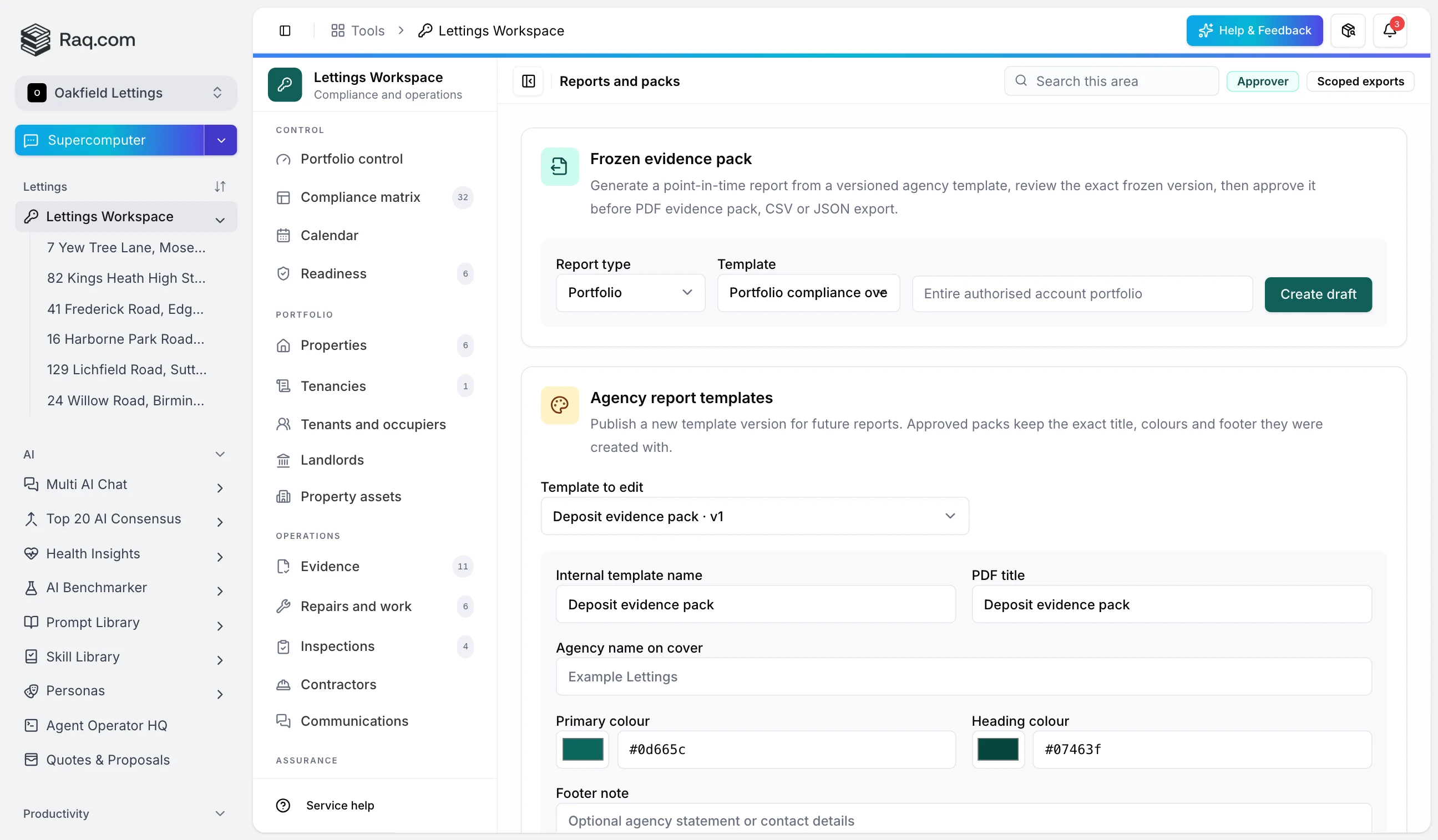Click the PDF title field

click(x=1171, y=604)
